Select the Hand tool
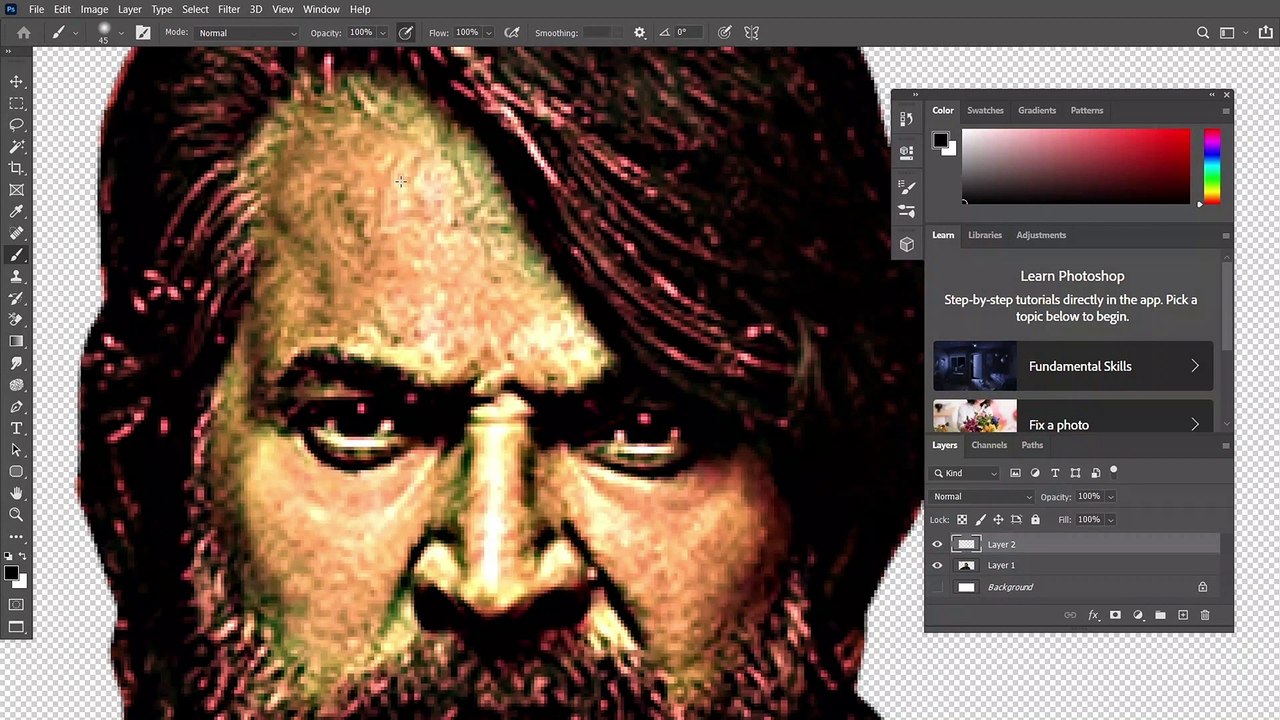 (16, 493)
